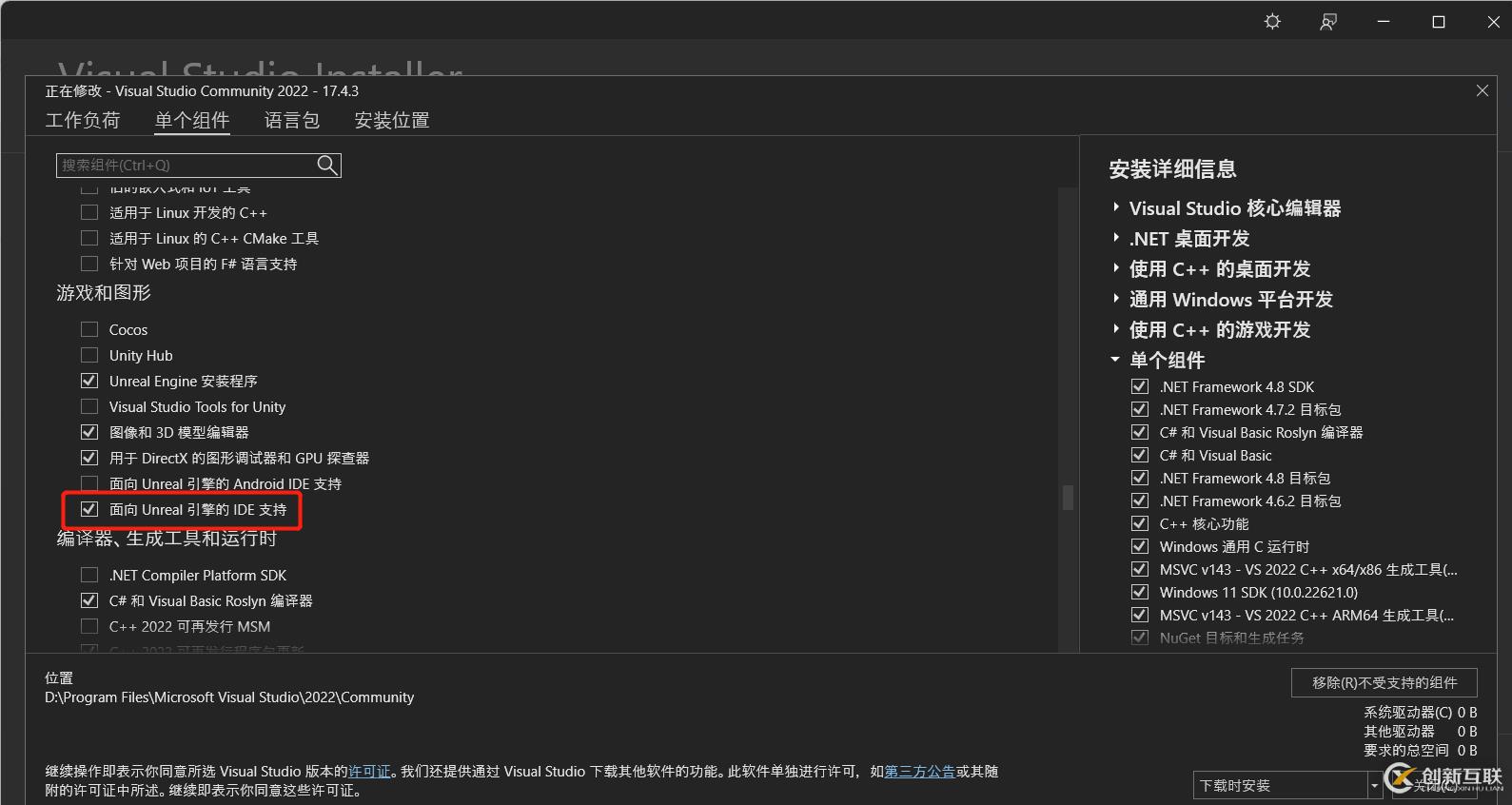Open the 第三方公告 link
The height and width of the screenshot is (805, 1512).
[x=919, y=772]
